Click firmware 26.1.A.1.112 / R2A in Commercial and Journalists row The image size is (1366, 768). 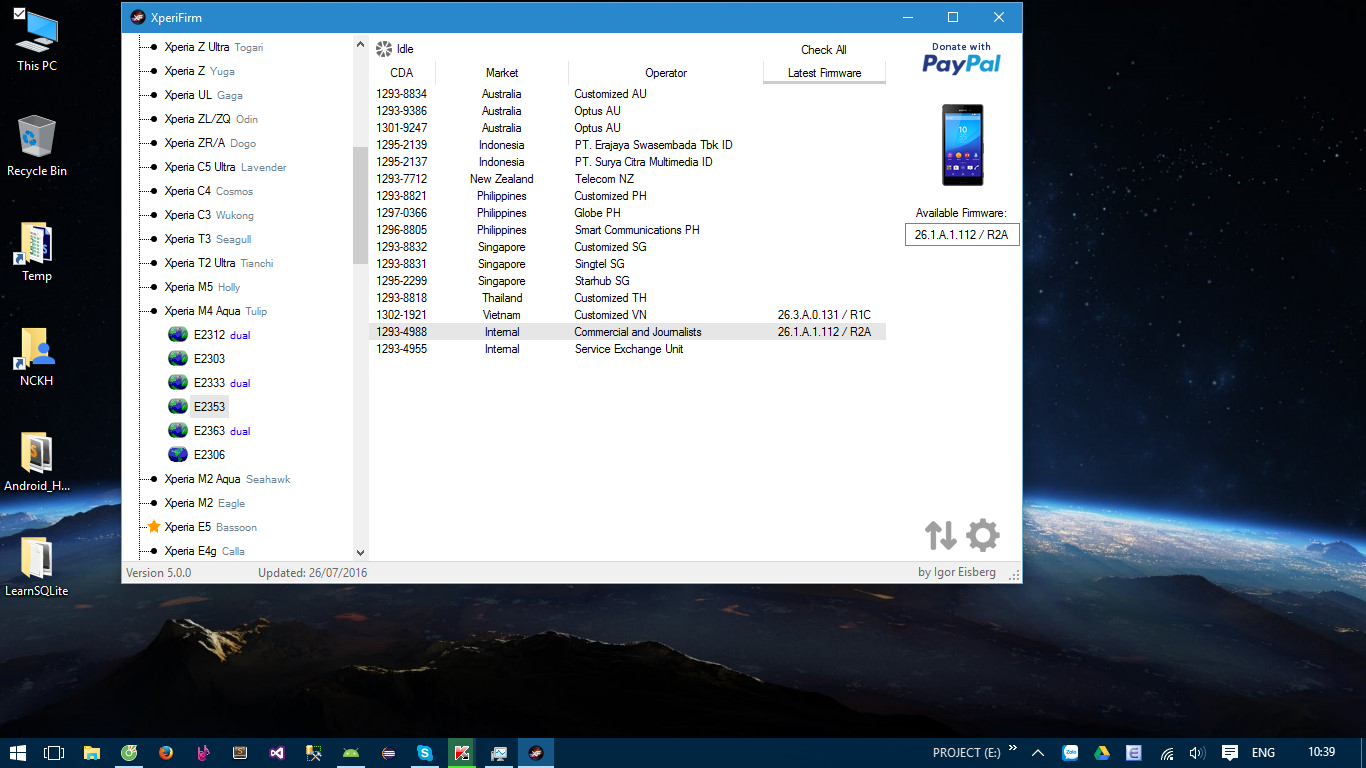824,332
